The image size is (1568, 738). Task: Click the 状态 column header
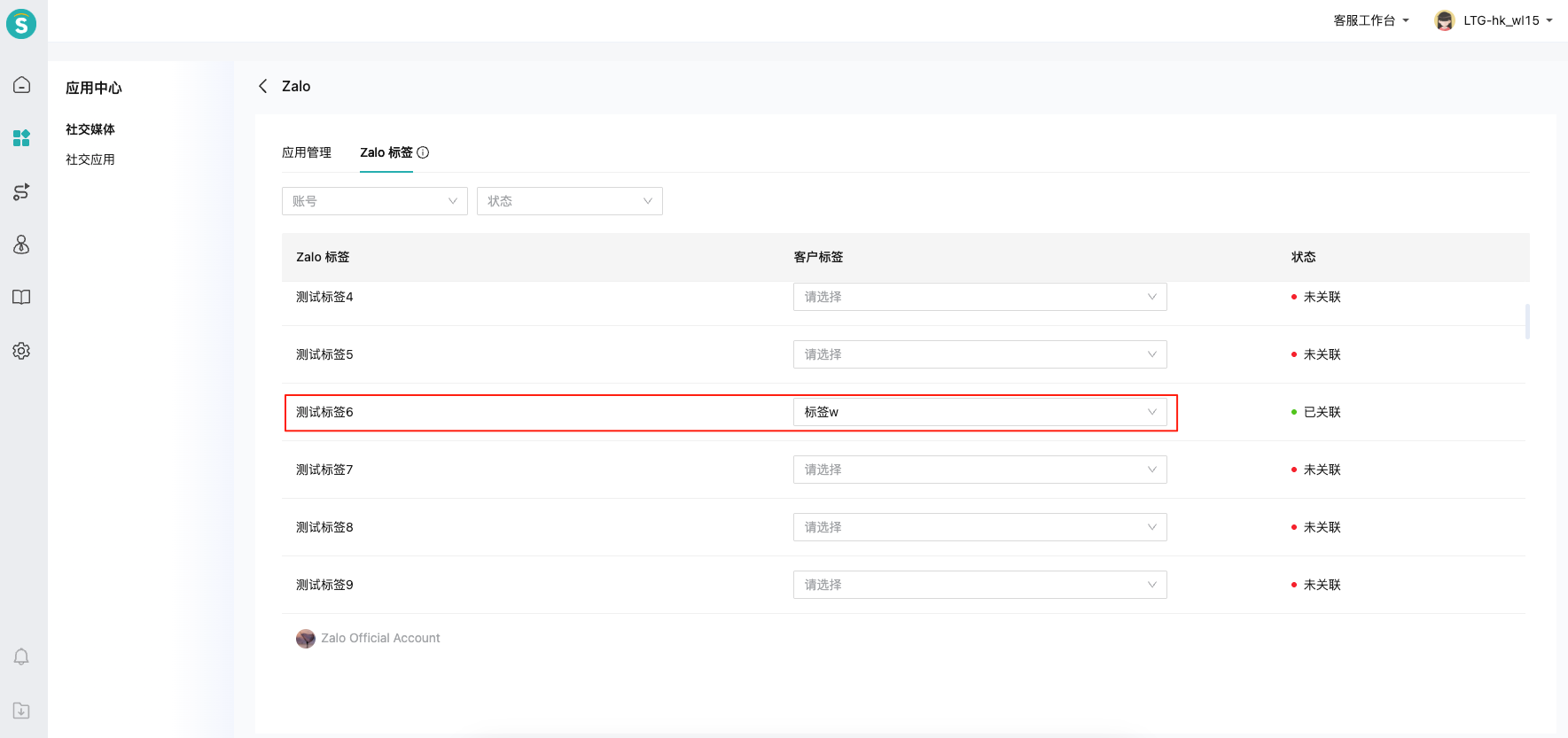click(1303, 257)
